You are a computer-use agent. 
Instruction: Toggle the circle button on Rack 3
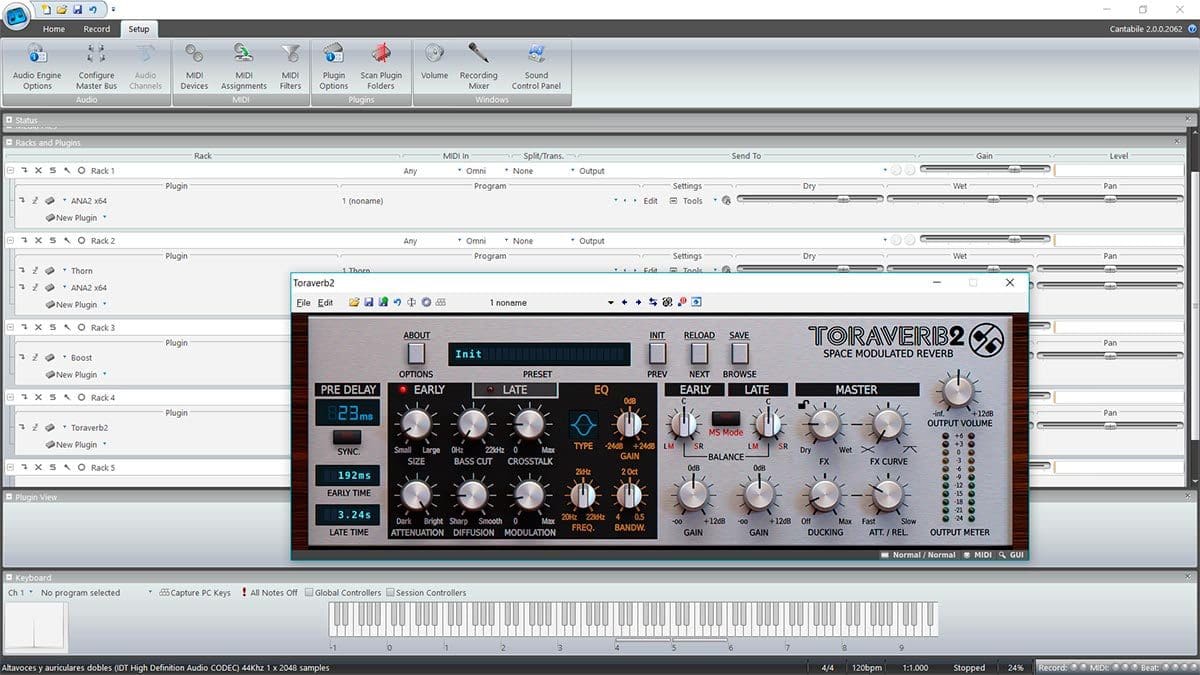click(81, 328)
